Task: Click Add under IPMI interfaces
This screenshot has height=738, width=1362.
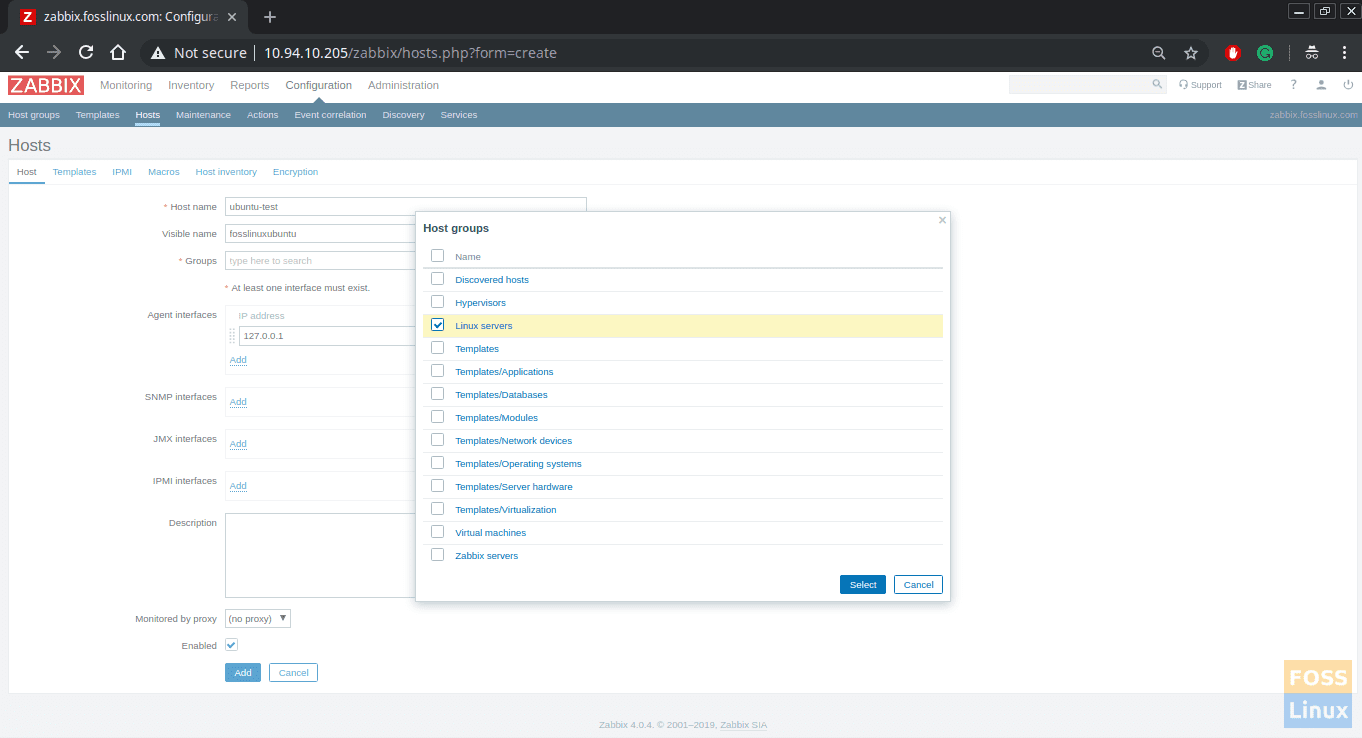Action: [238, 486]
